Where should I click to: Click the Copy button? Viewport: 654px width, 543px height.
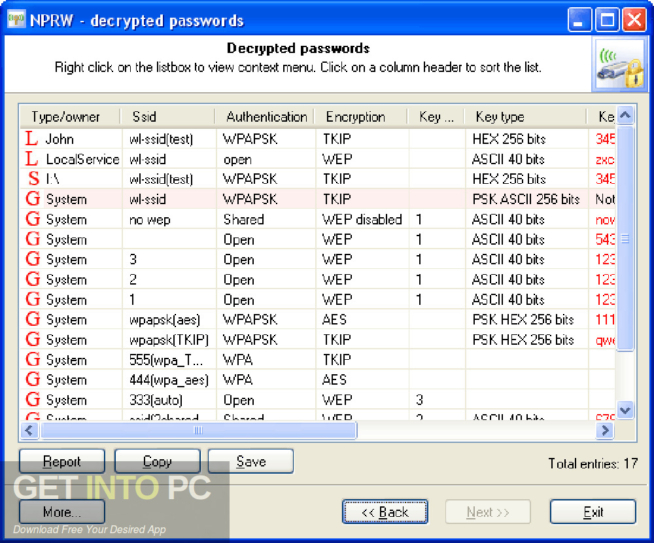coord(157,461)
